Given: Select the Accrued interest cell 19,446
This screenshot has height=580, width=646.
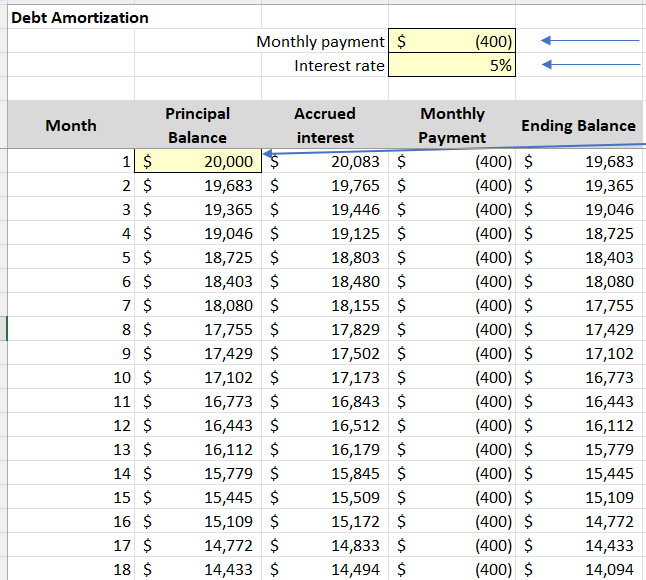Looking at the screenshot, I should 325,209.
